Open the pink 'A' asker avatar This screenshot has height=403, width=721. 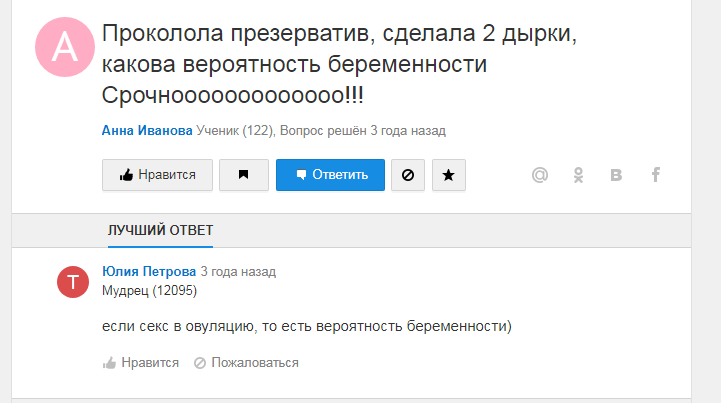[65, 47]
